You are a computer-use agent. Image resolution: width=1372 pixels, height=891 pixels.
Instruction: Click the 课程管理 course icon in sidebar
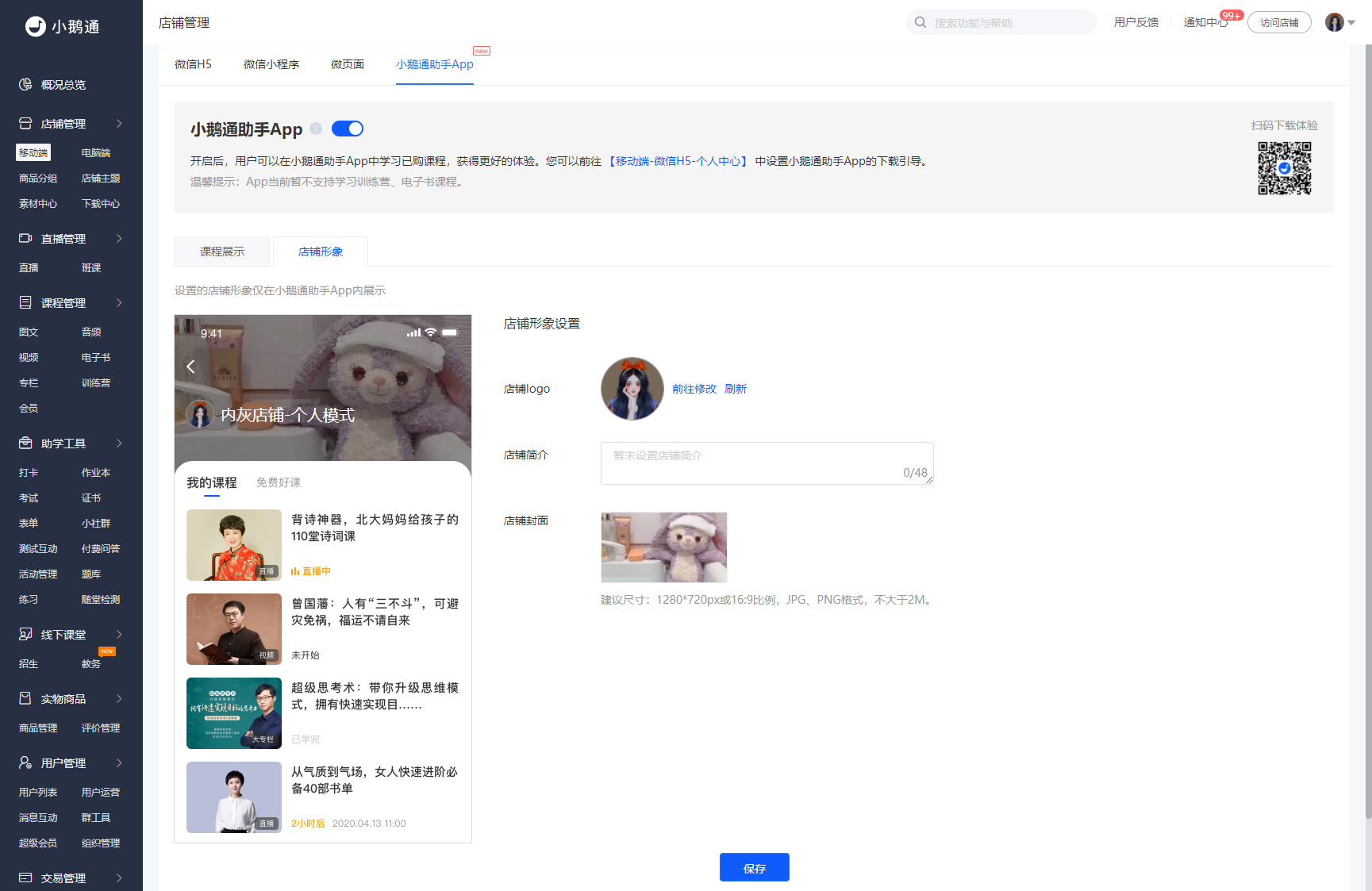[x=25, y=302]
